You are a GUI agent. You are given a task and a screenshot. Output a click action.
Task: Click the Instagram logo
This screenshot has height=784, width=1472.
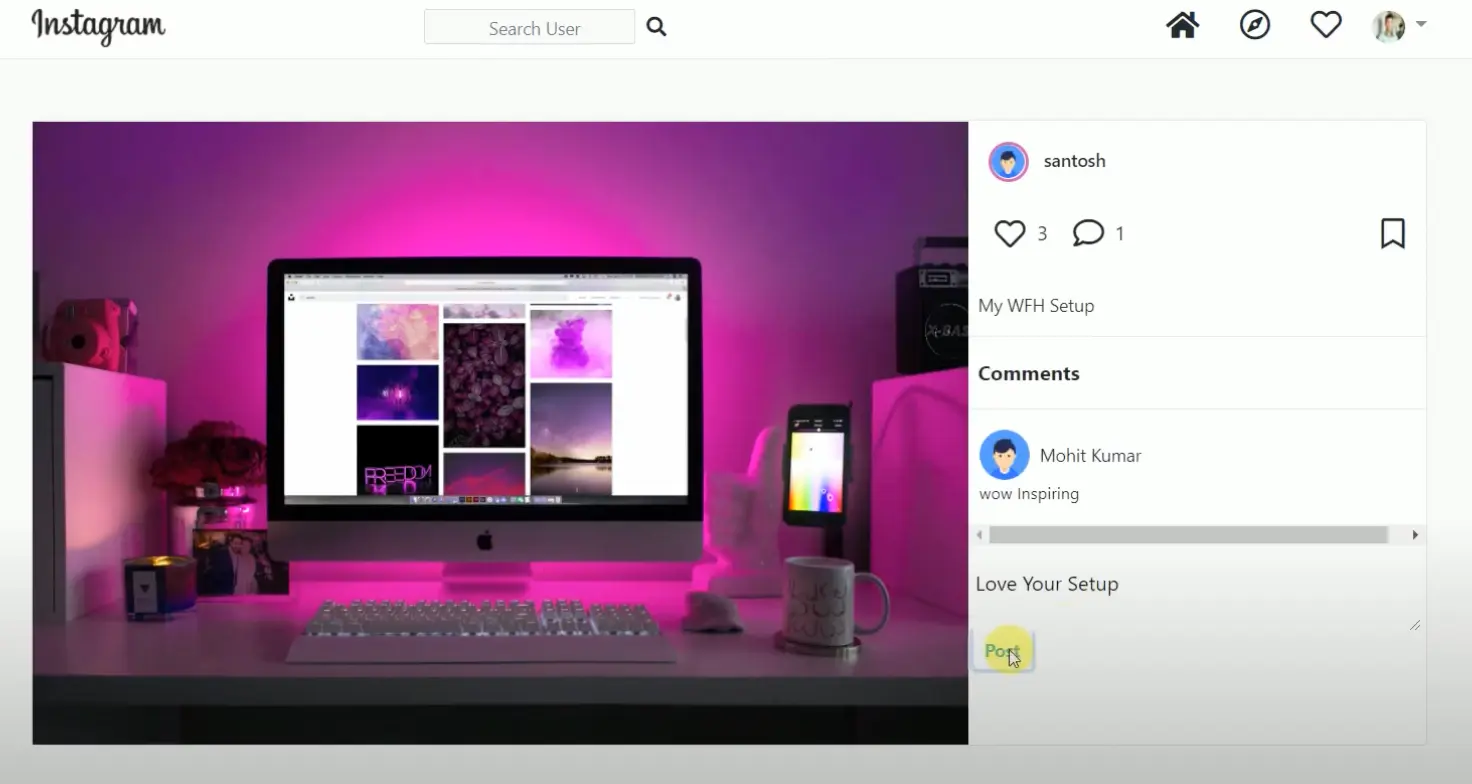tap(97, 27)
